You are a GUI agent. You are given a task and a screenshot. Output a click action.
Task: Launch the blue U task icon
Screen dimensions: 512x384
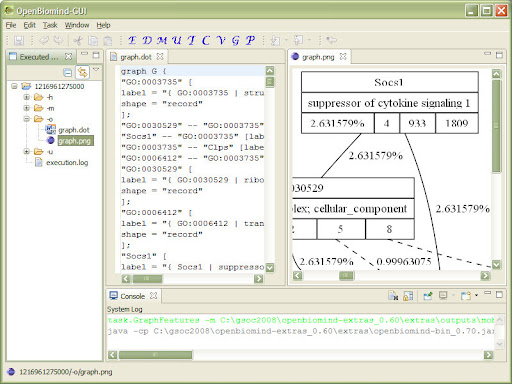pyautogui.click(x=177, y=40)
